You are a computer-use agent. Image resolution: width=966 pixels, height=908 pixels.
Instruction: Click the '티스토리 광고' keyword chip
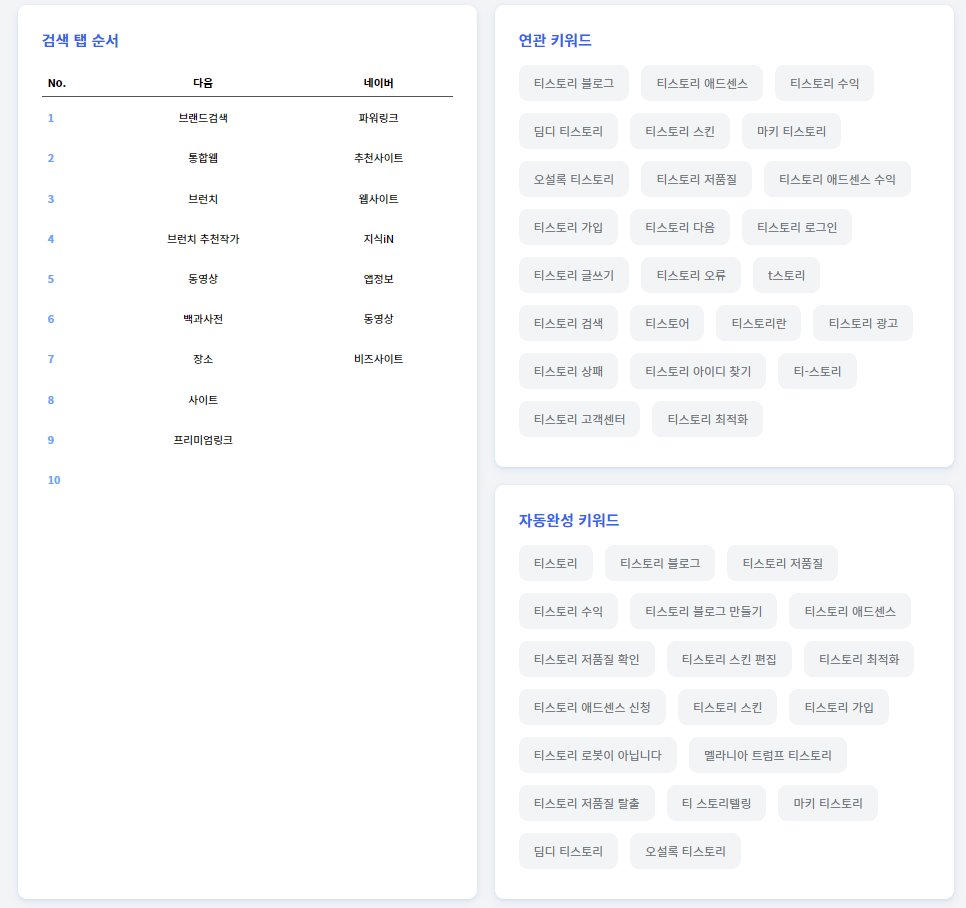click(x=861, y=323)
